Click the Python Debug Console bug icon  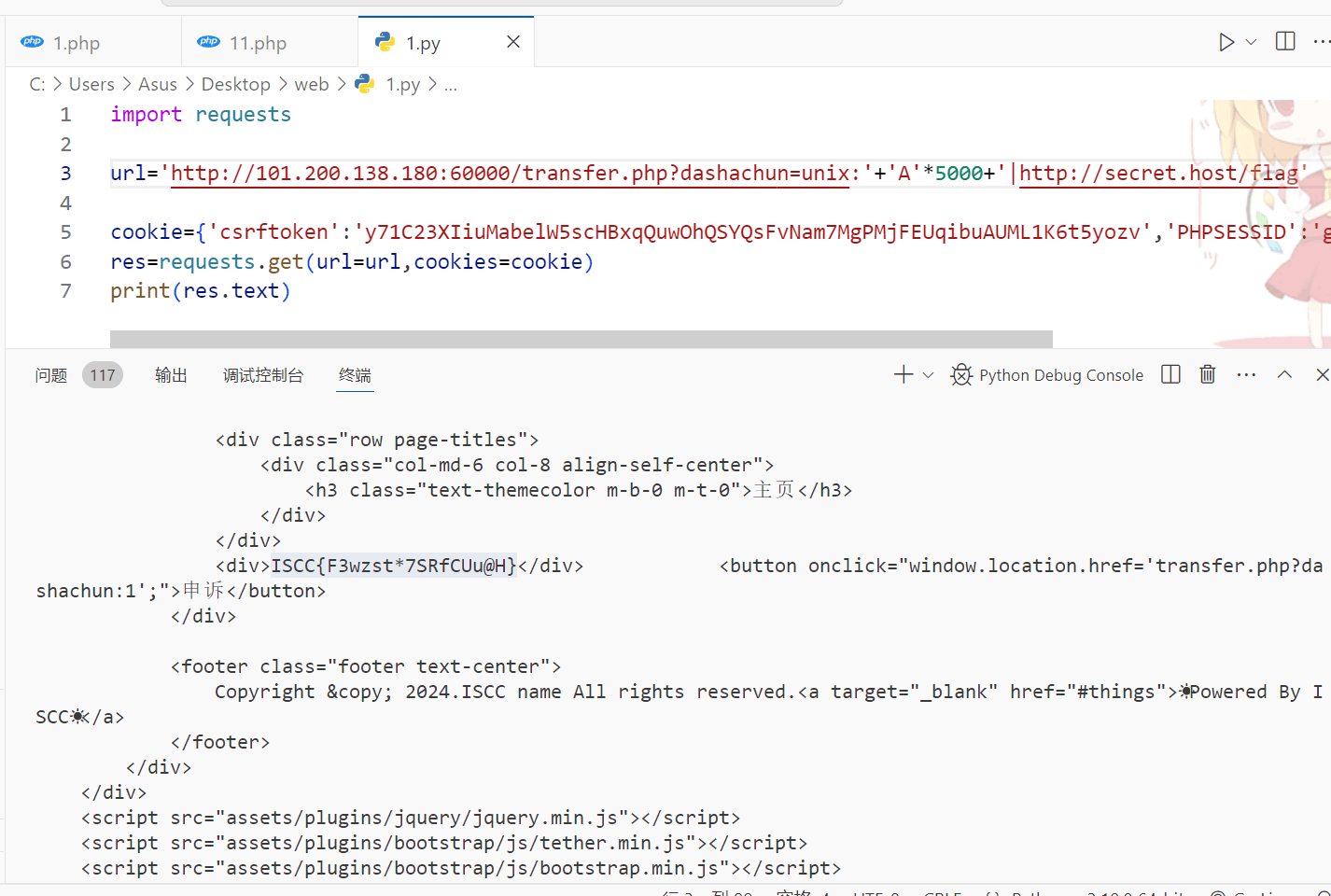coord(961,375)
